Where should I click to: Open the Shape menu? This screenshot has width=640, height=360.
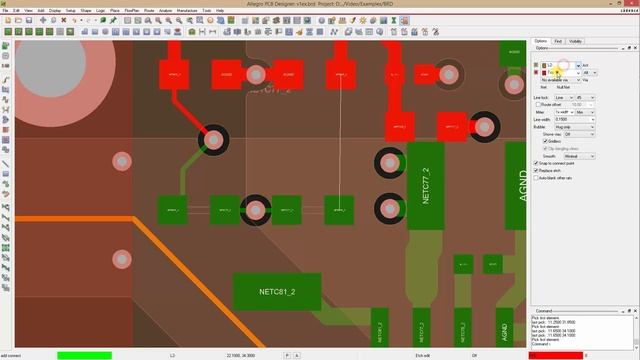86,10
